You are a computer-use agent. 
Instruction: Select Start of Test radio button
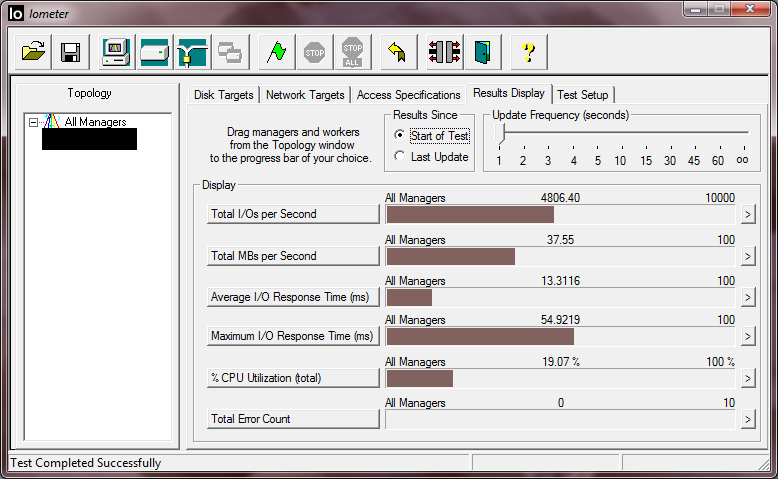399,135
